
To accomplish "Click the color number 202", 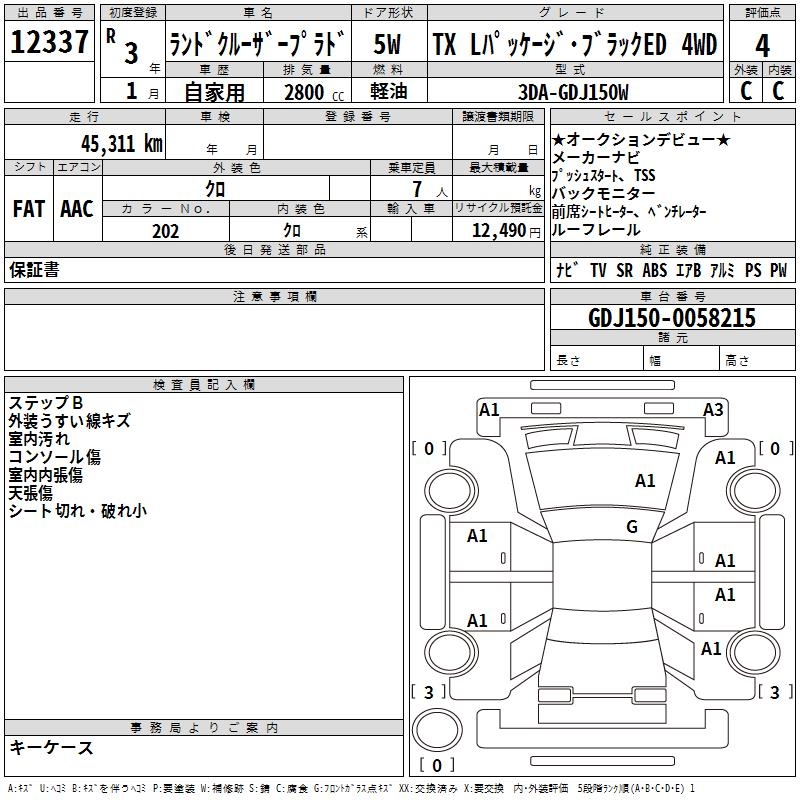I will point(165,231).
